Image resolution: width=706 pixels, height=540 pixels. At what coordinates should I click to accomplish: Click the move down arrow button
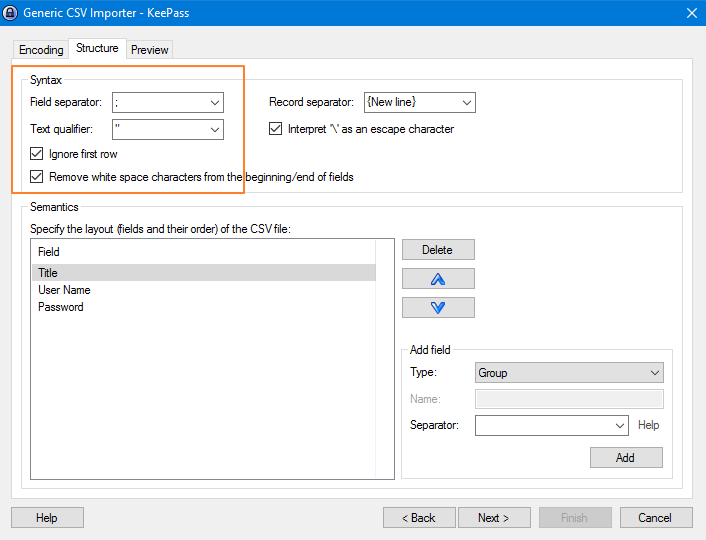[438, 308]
